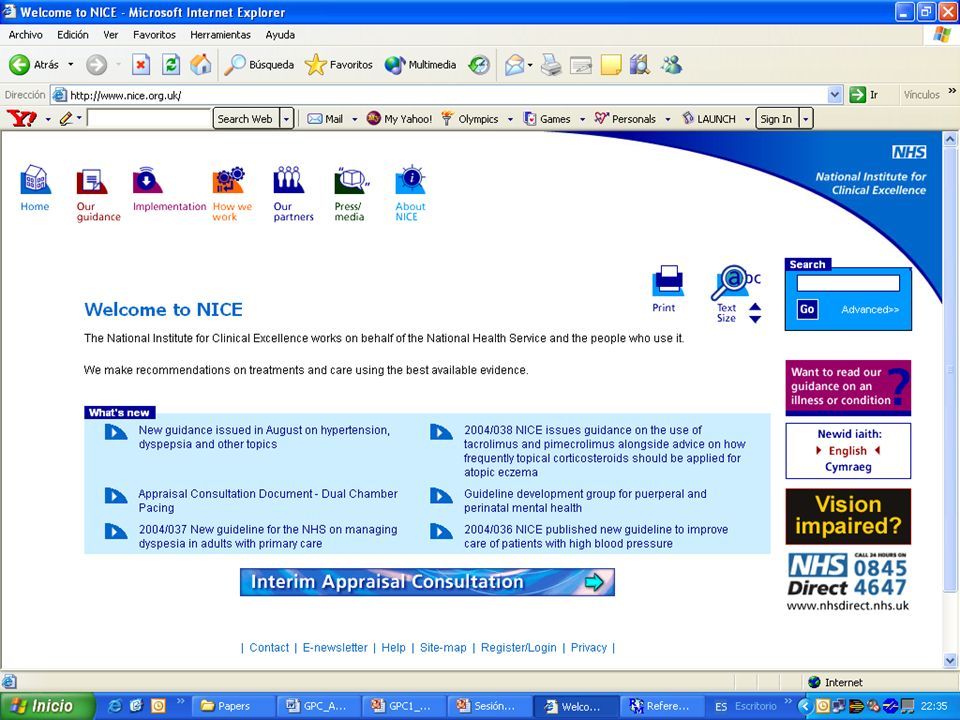This screenshot has width=960, height=720.
Task: Click the NICE site Search input field
Action: pos(848,283)
